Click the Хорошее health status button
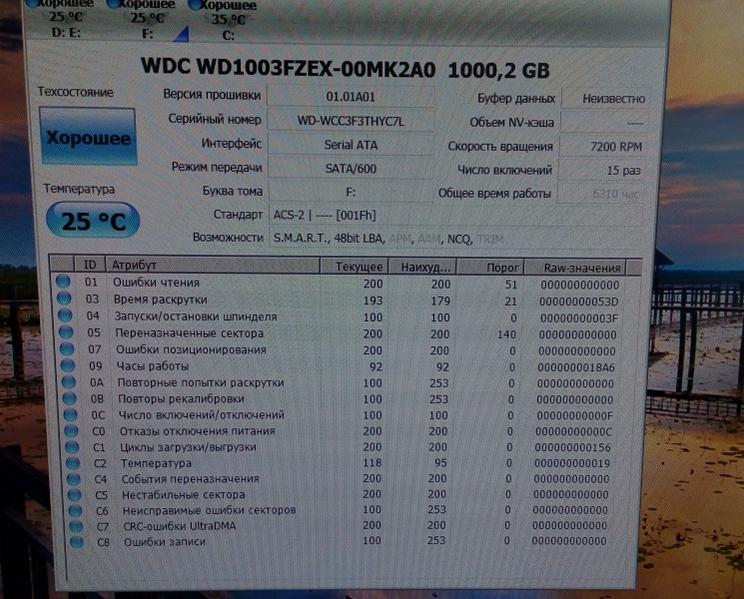The height and width of the screenshot is (599, 744). pos(88,137)
